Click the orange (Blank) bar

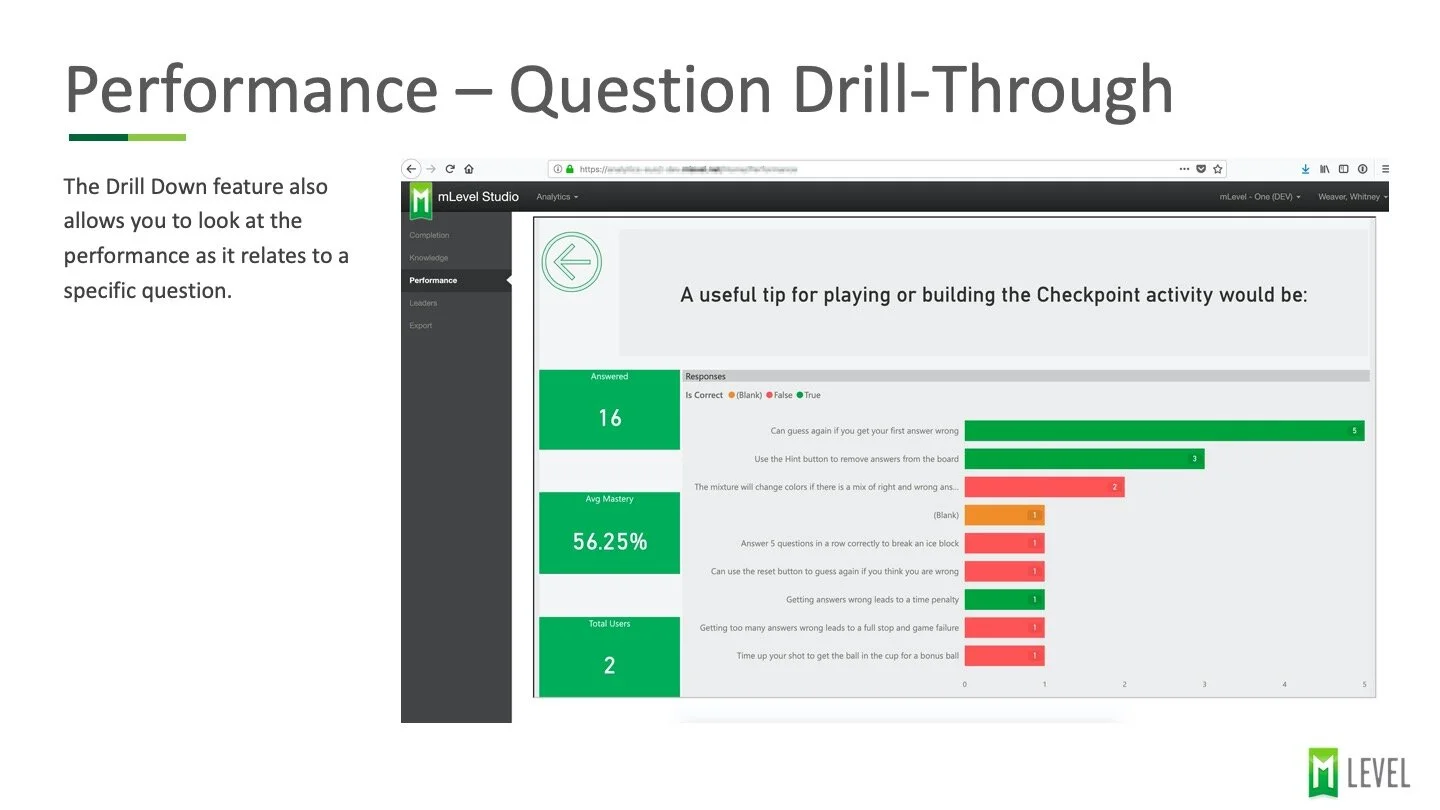point(1004,515)
